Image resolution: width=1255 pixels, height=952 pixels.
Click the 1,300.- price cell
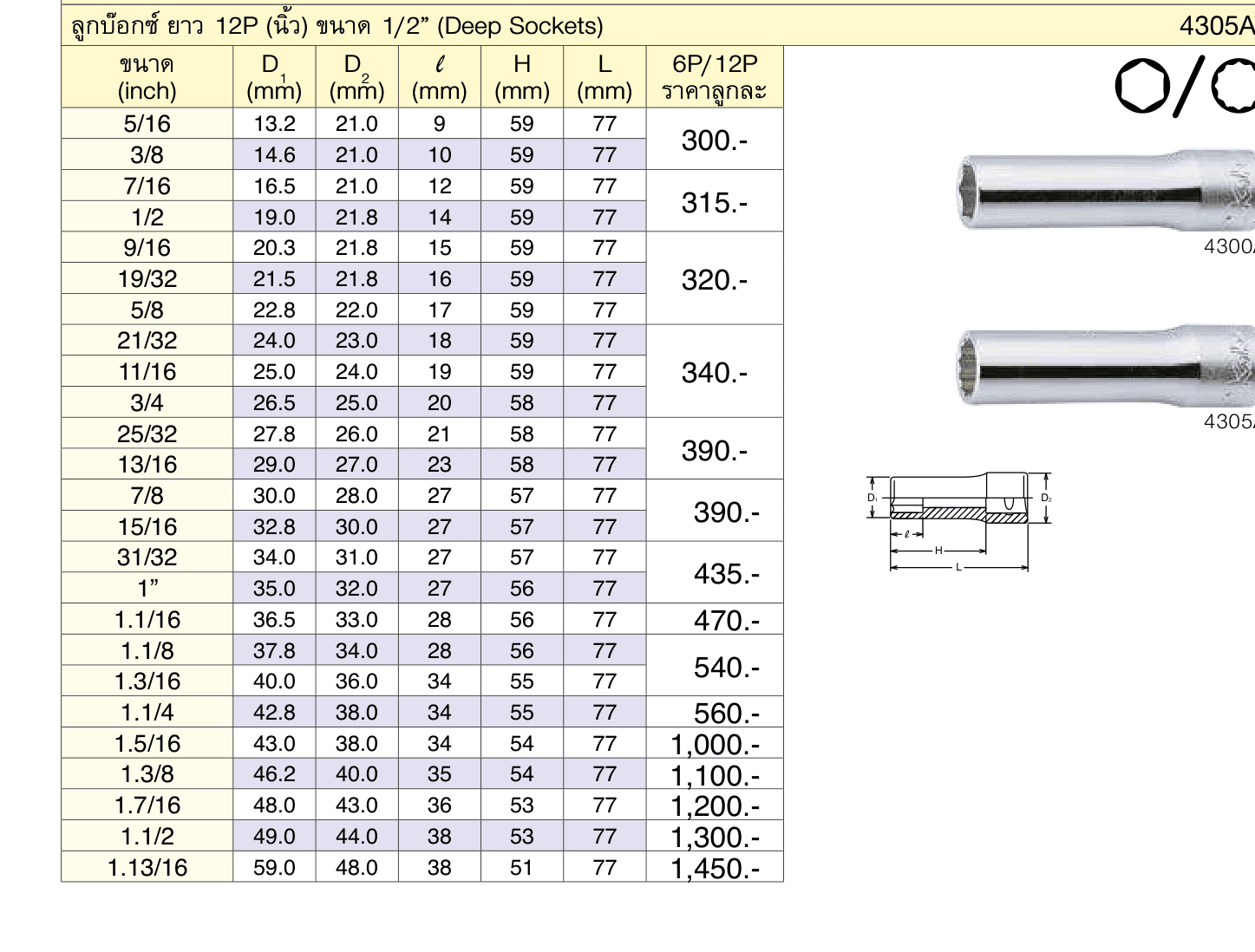[x=715, y=837]
